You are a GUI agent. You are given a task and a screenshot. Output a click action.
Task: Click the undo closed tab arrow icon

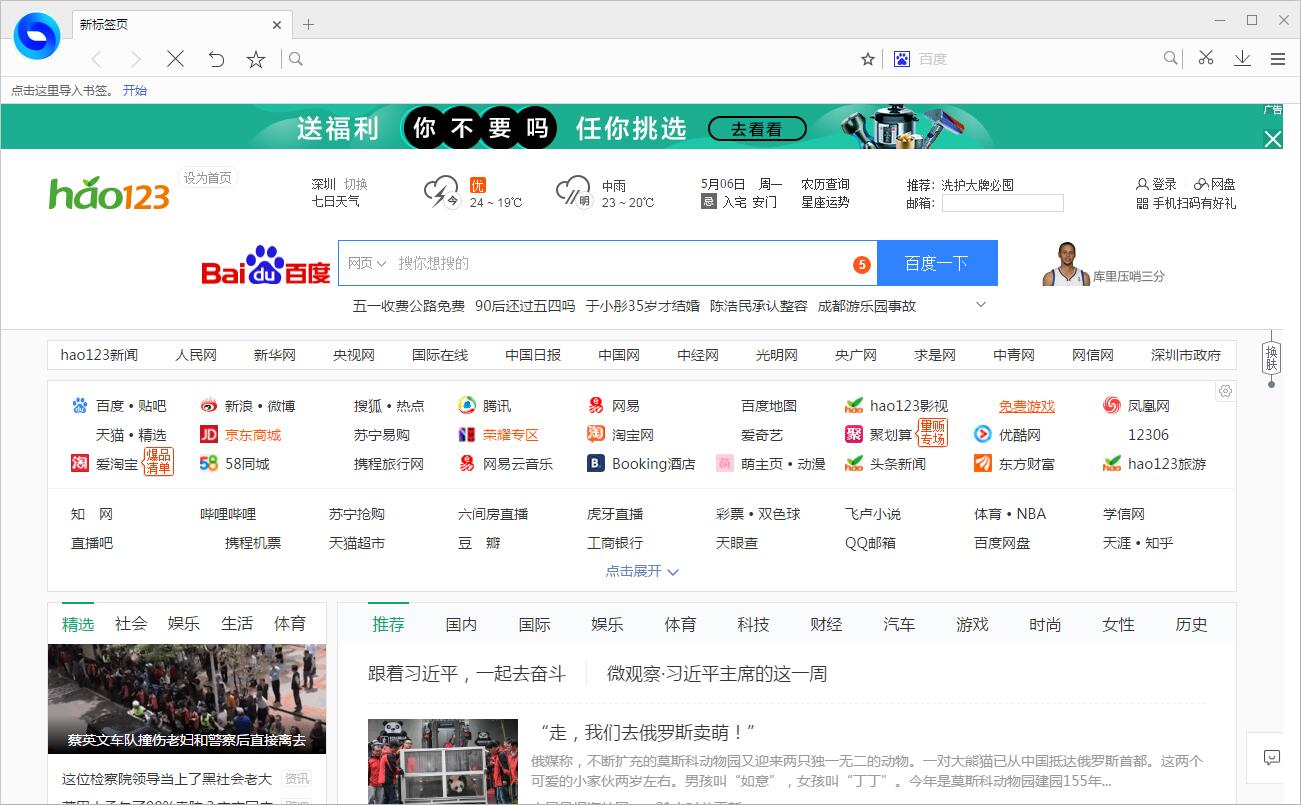coord(216,59)
